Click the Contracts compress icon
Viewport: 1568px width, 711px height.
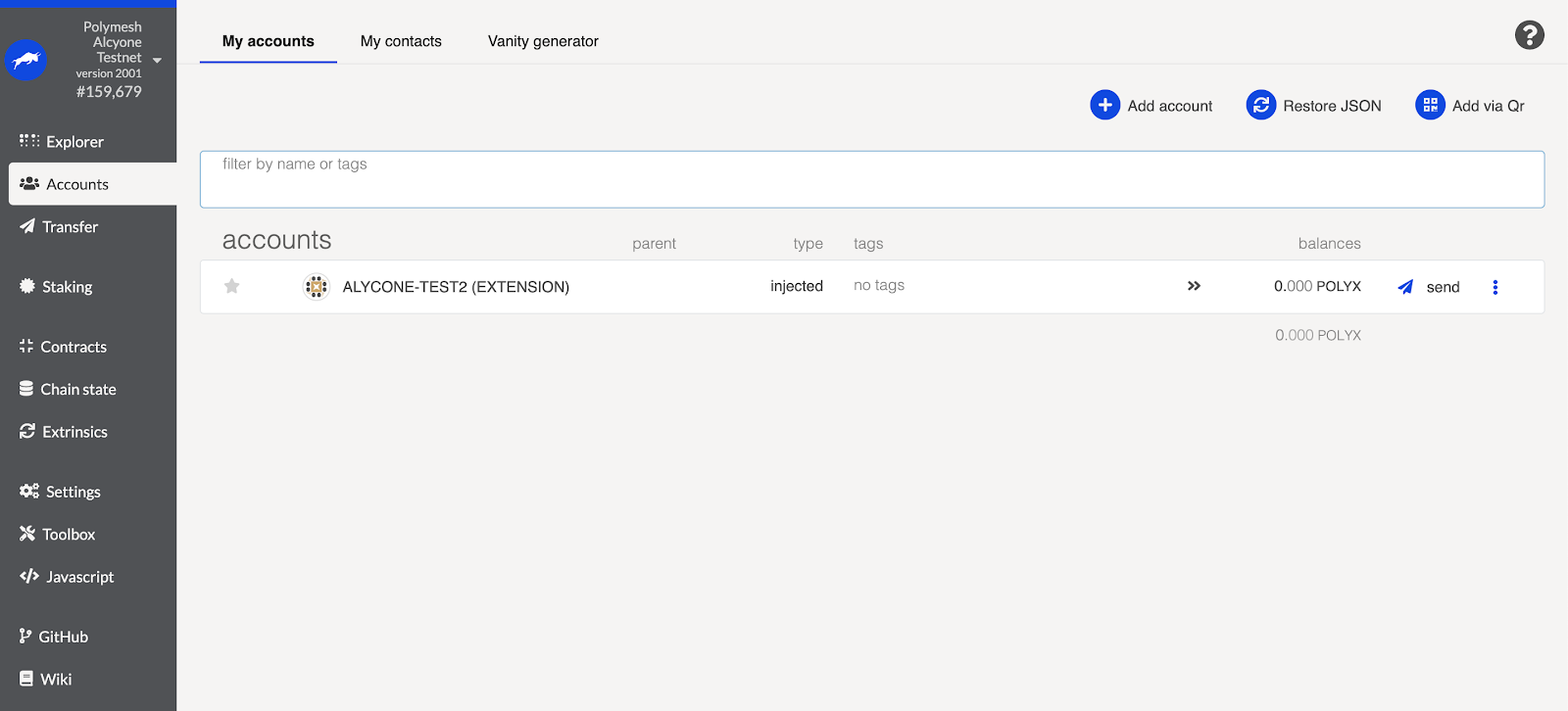26,346
